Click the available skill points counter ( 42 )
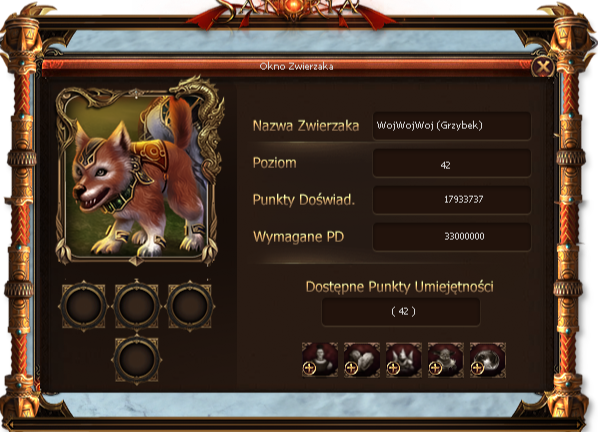 click(401, 312)
